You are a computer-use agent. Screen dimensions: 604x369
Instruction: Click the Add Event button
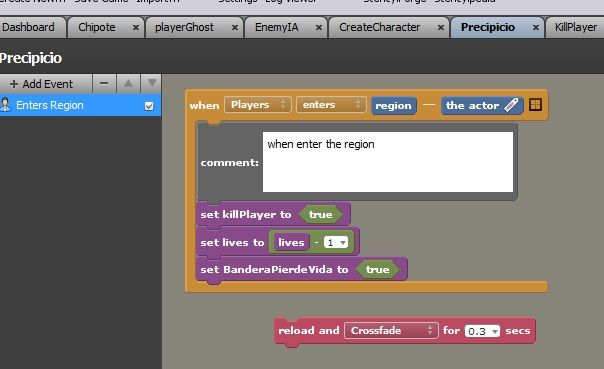tap(46, 84)
